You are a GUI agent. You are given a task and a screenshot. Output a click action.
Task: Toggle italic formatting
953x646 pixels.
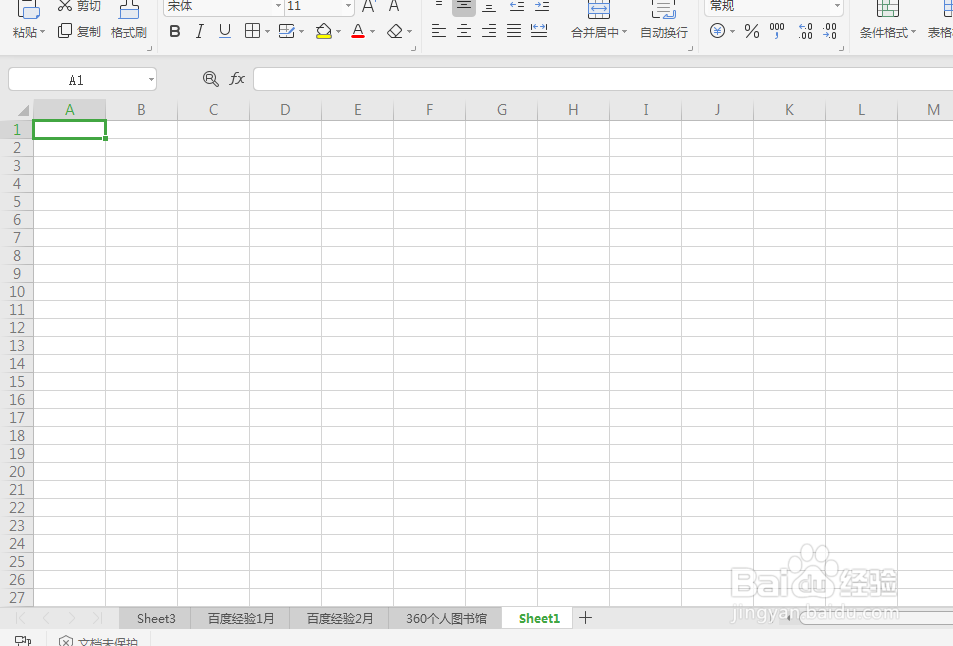point(199,32)
